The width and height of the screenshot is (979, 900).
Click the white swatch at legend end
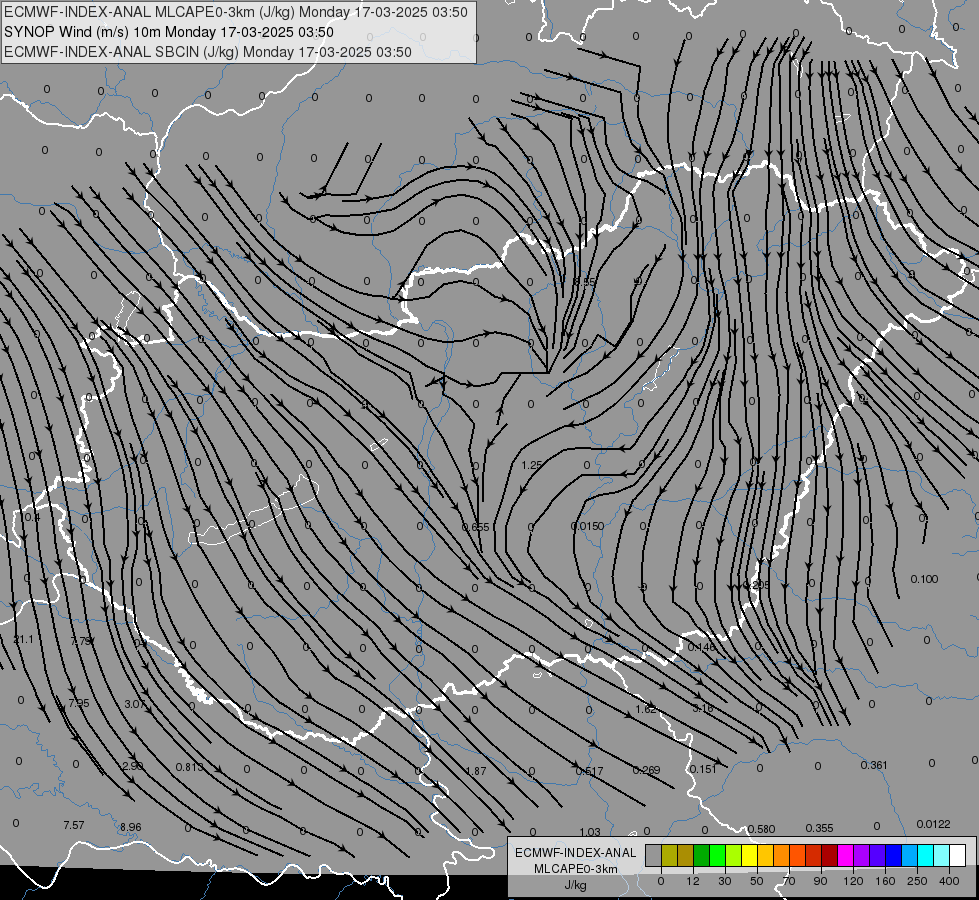tap(958, 855)
